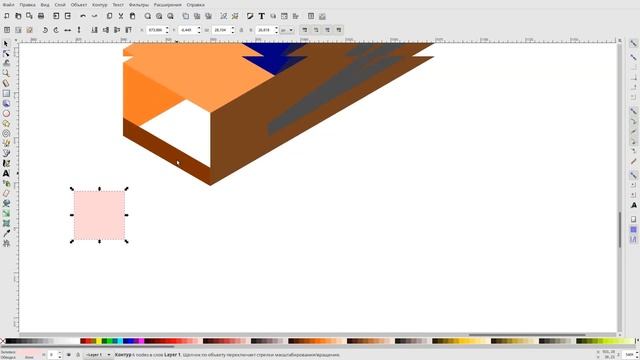Screen dimensions: 640x360
Task: Click the W width input field
Action: pos(223,30)
